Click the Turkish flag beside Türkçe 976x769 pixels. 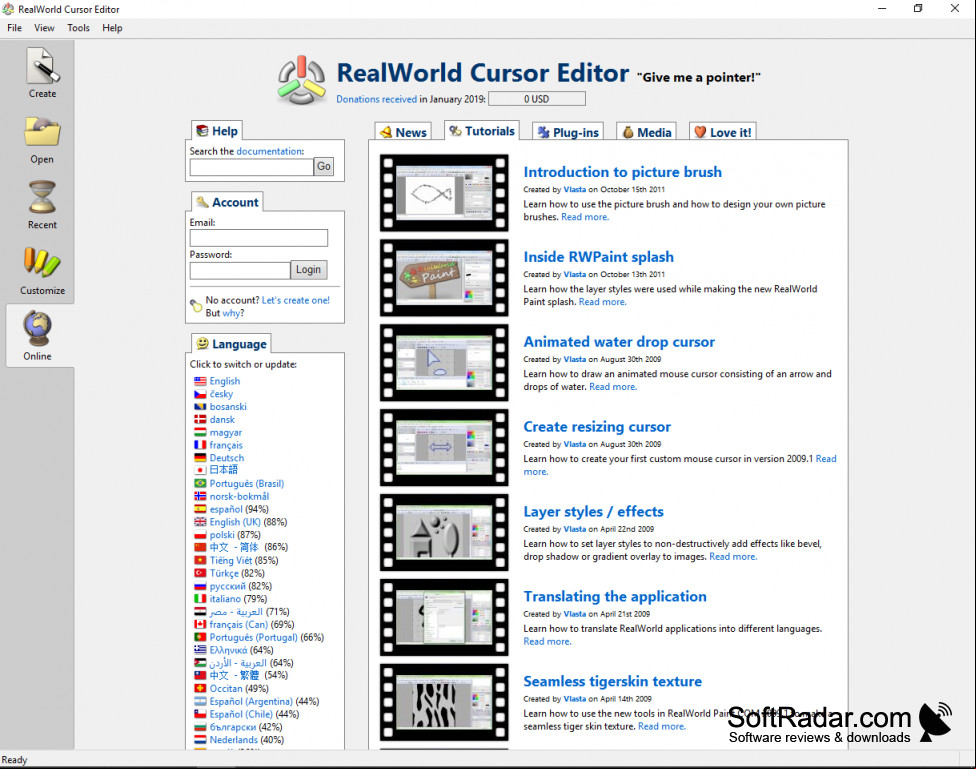click(200, 573)
